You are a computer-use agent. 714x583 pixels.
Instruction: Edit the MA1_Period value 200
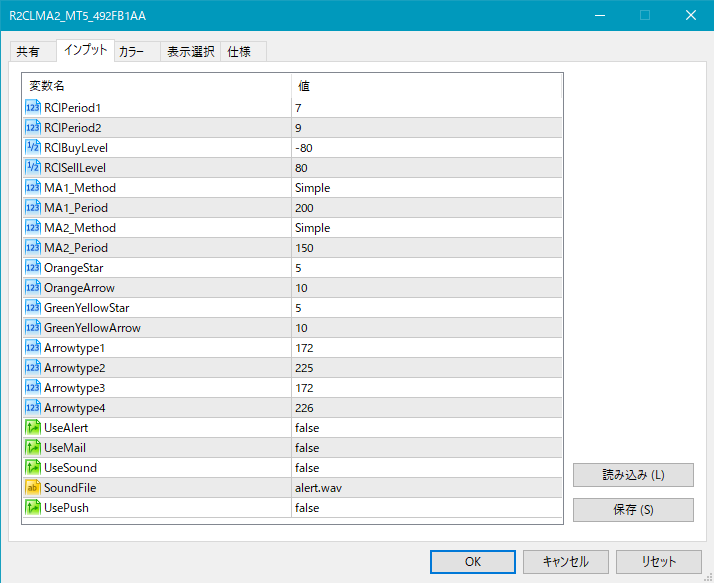pos(427,208)
